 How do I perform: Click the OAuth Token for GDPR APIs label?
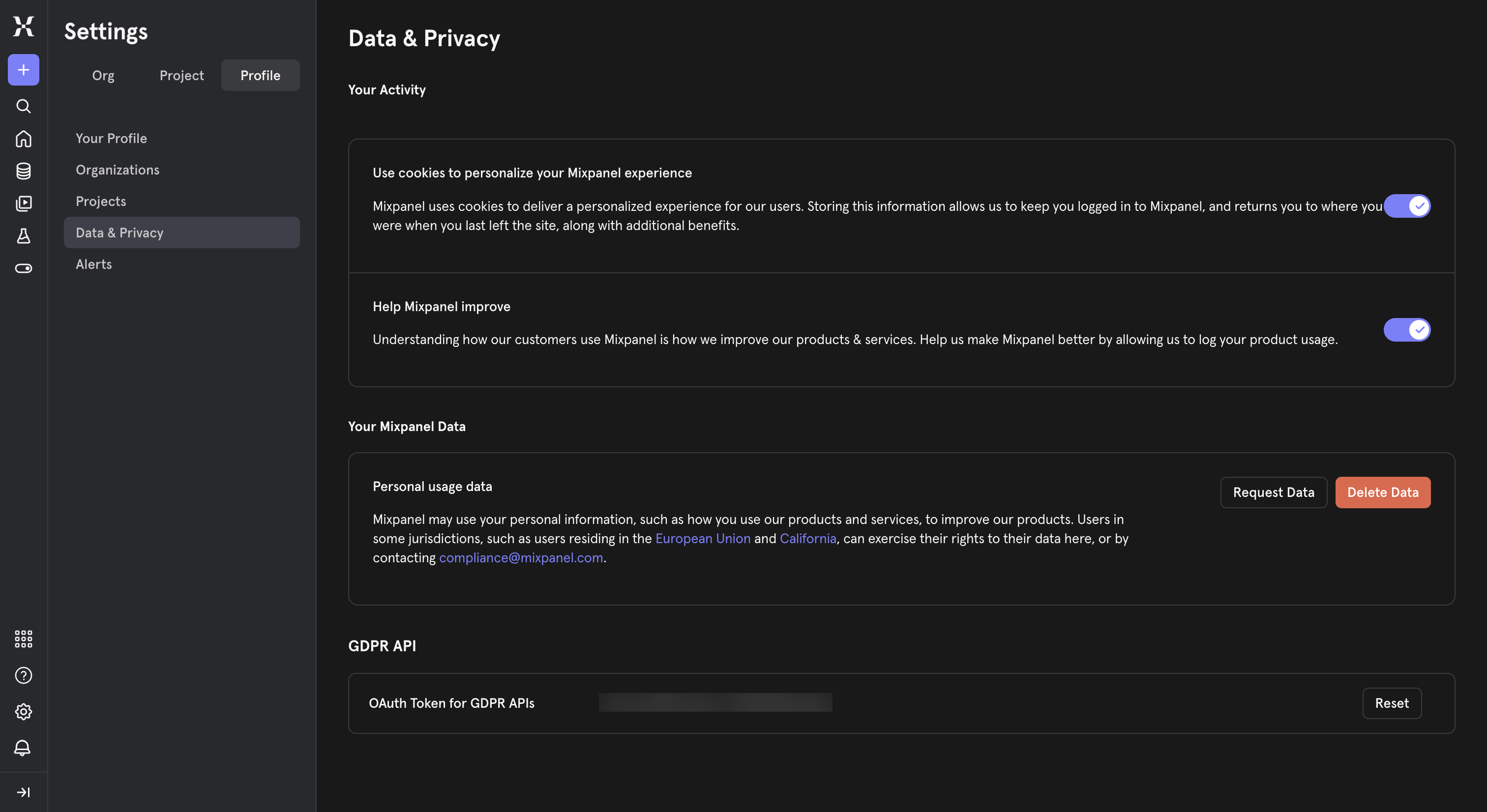coord(451,703)
